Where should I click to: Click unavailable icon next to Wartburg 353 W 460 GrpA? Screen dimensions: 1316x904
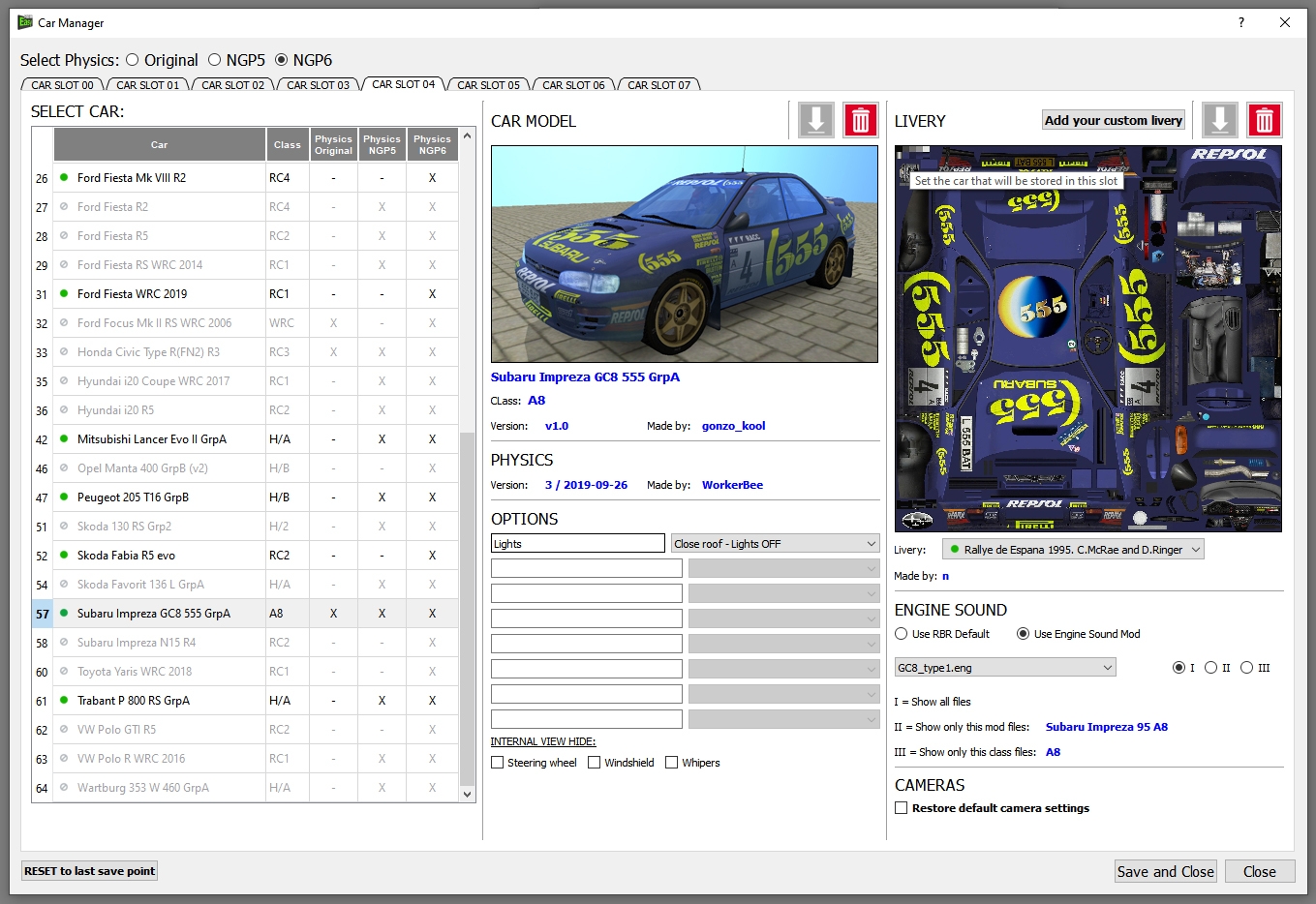click(64, 787)
